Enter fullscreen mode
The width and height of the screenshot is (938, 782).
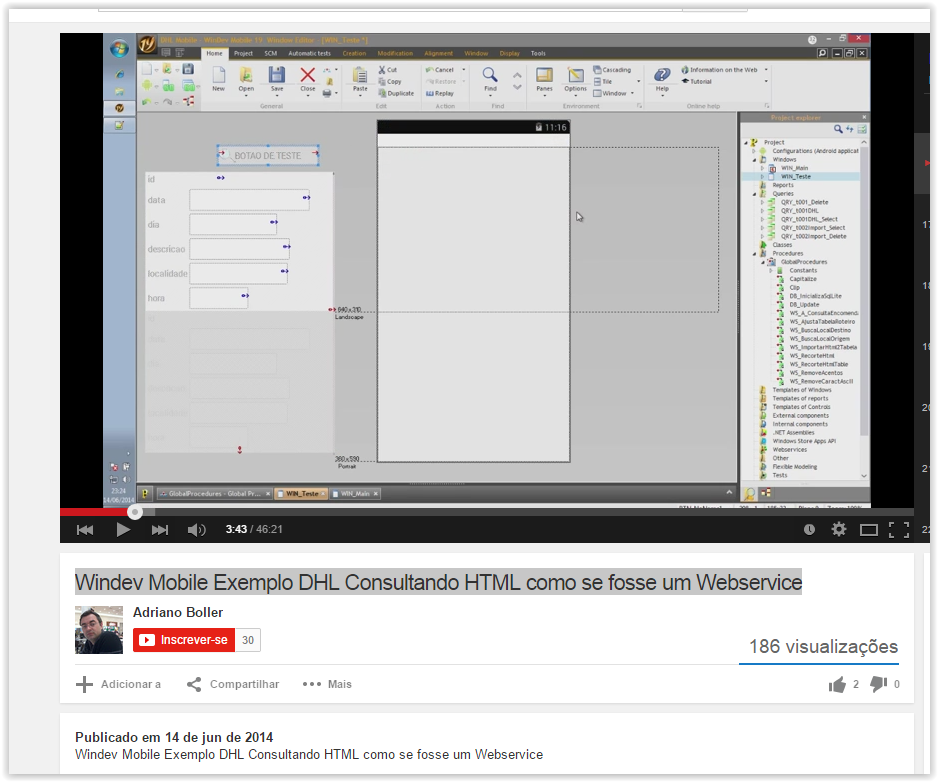click(x=899, y=530)
